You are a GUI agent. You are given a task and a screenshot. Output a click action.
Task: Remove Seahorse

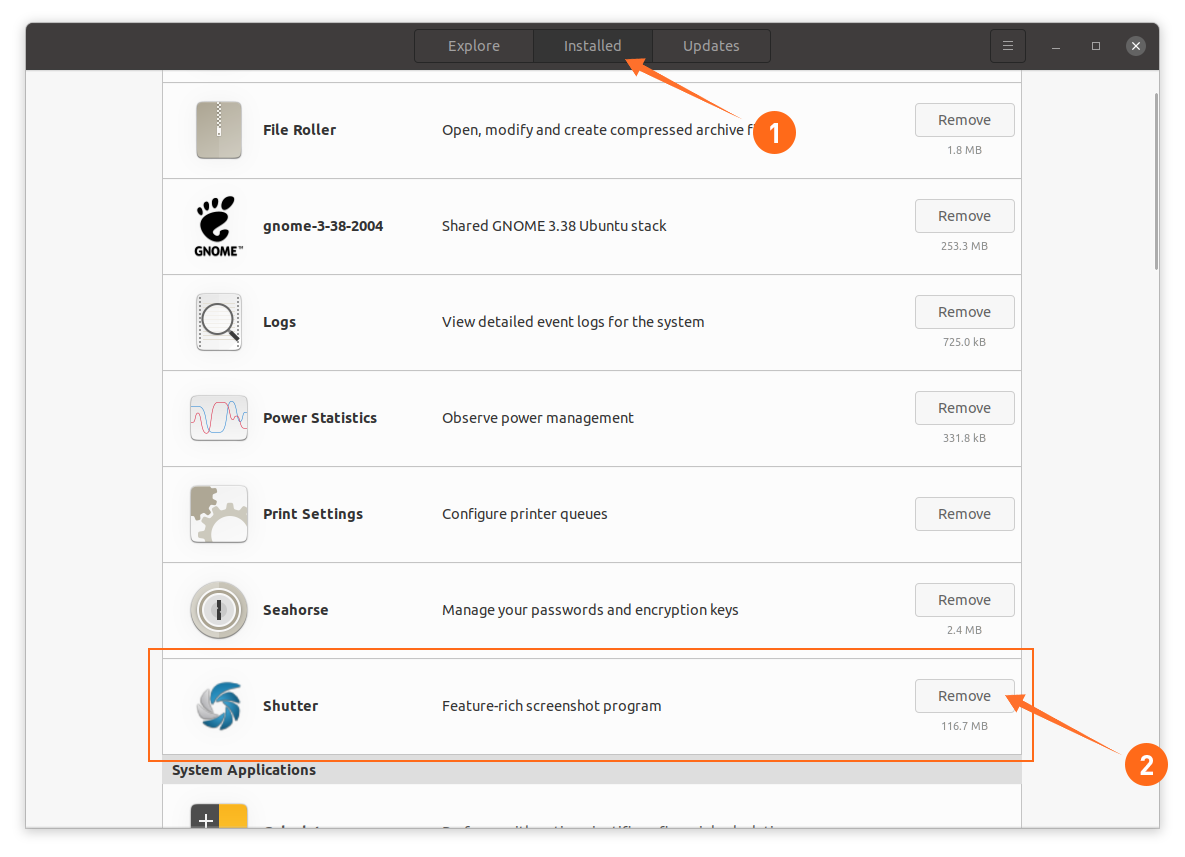pyautogui.click(x=964, y=600)
